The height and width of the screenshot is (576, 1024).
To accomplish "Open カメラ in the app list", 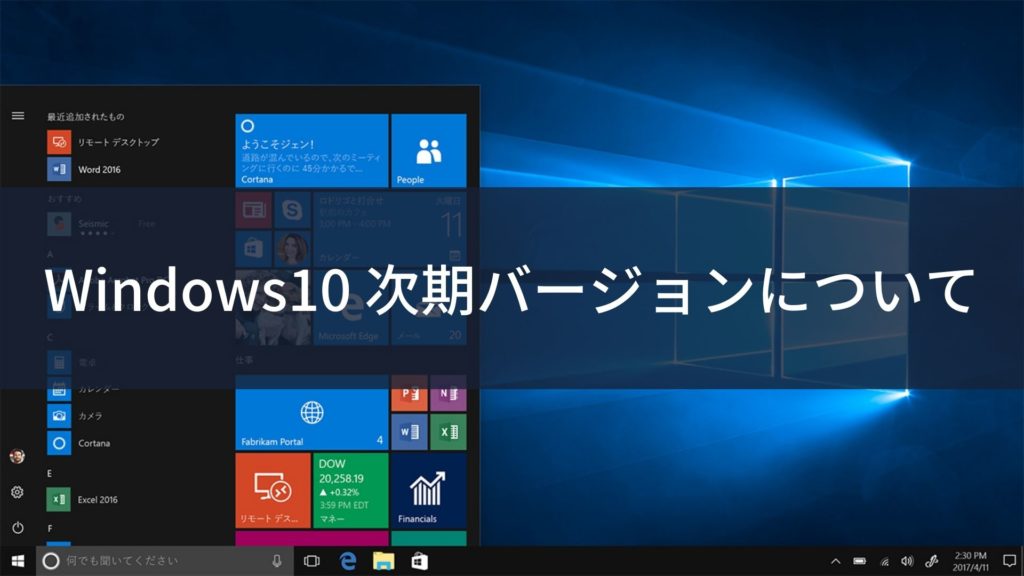I will tap(75, 416).
